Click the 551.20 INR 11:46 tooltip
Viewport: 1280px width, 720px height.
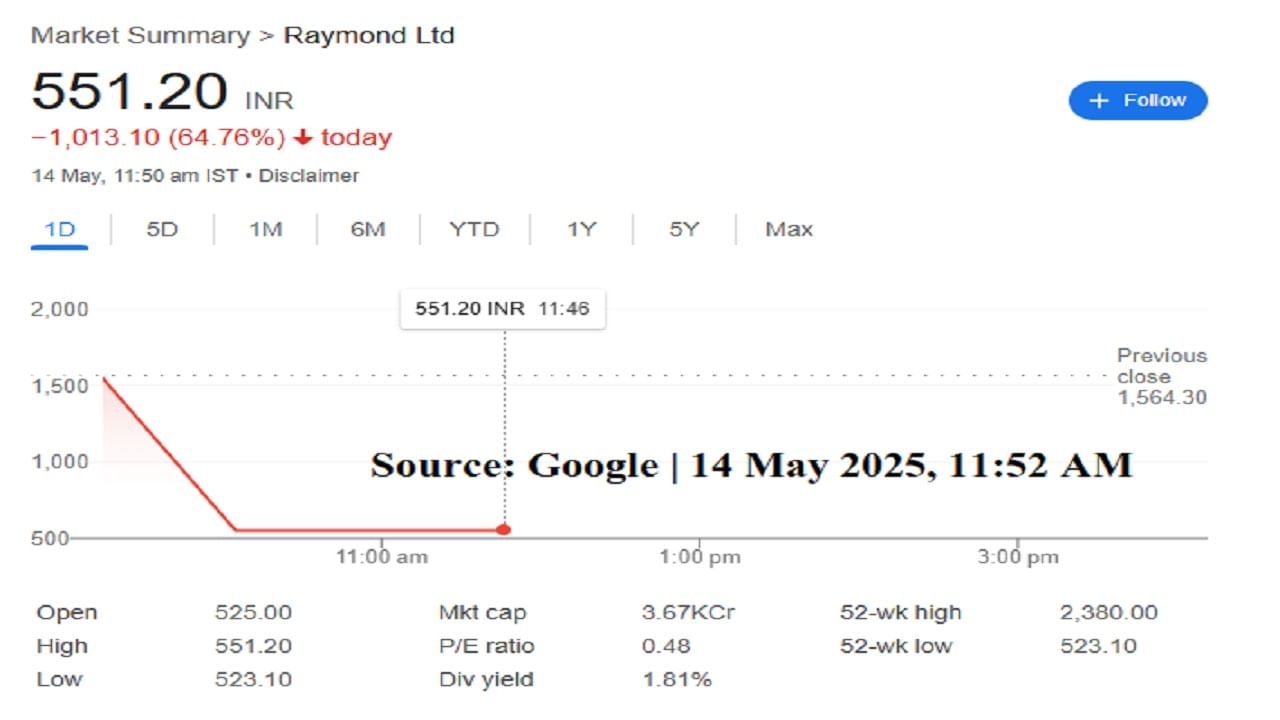pyautogui.click(x=503, y=309)
